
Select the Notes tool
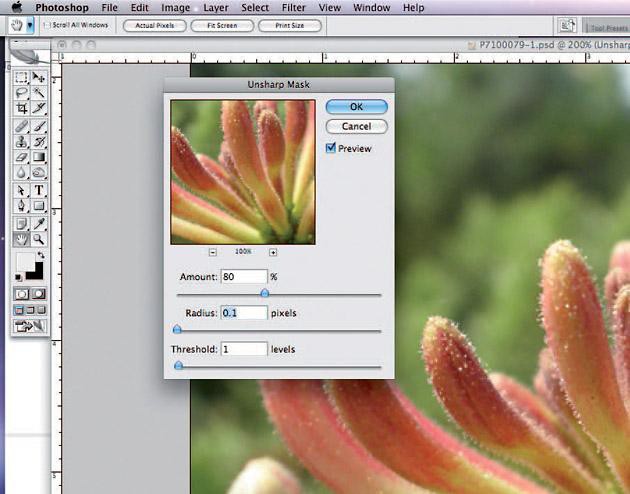[21, 223]
